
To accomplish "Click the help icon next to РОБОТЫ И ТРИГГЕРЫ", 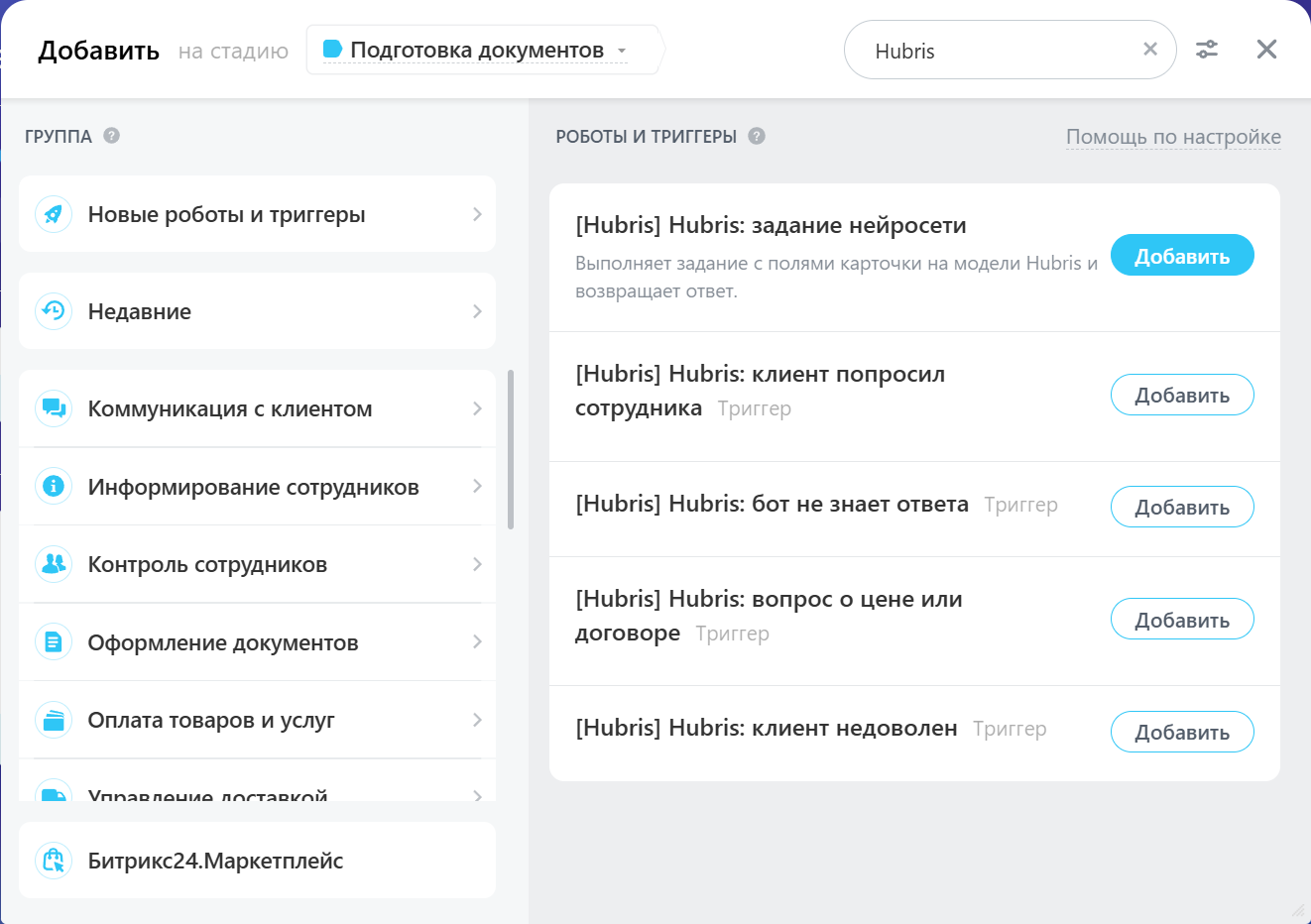I will tap(757, 136).
